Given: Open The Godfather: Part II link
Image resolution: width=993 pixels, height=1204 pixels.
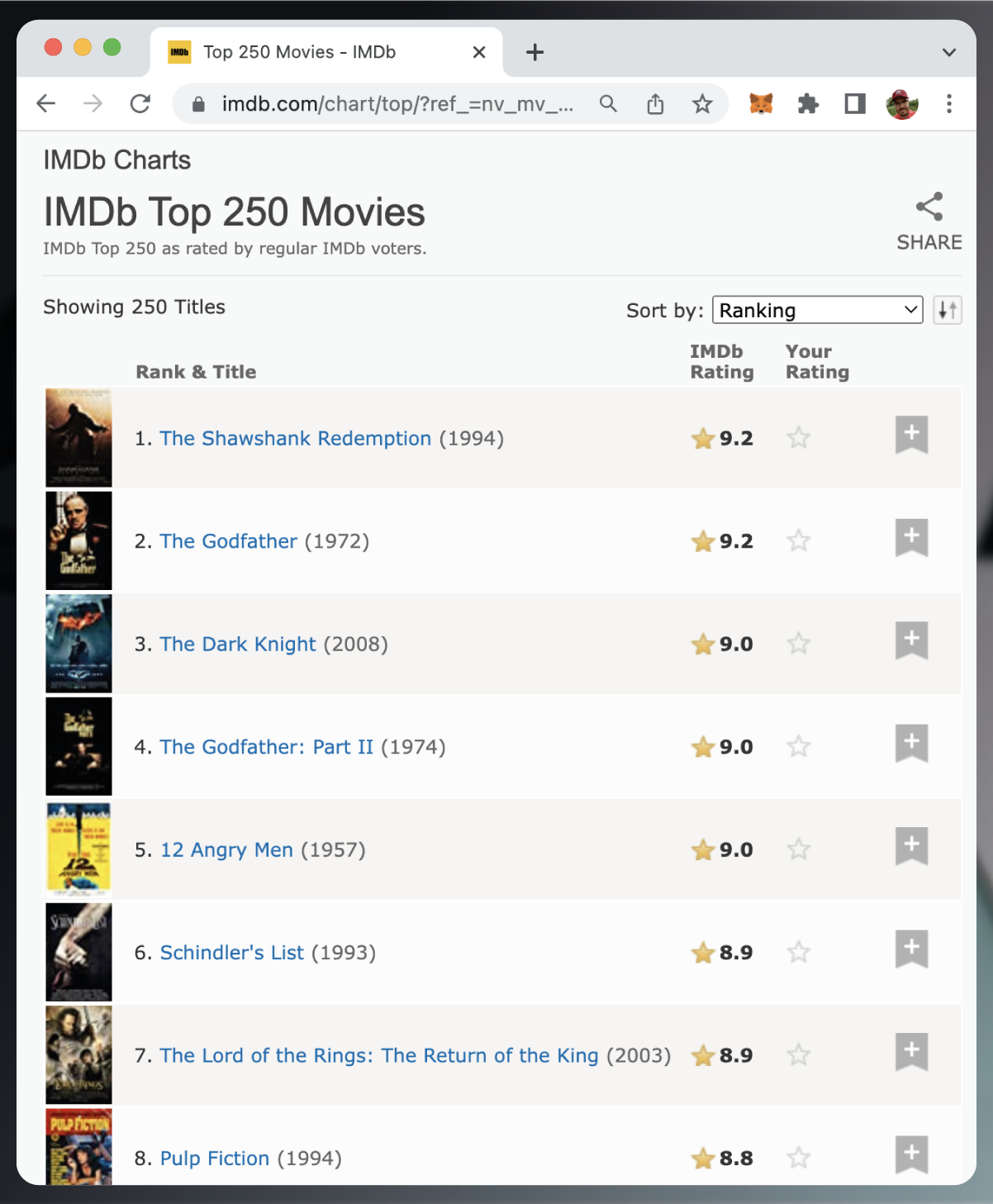Looking at the screenshot, I should click(x=266, y=747).
